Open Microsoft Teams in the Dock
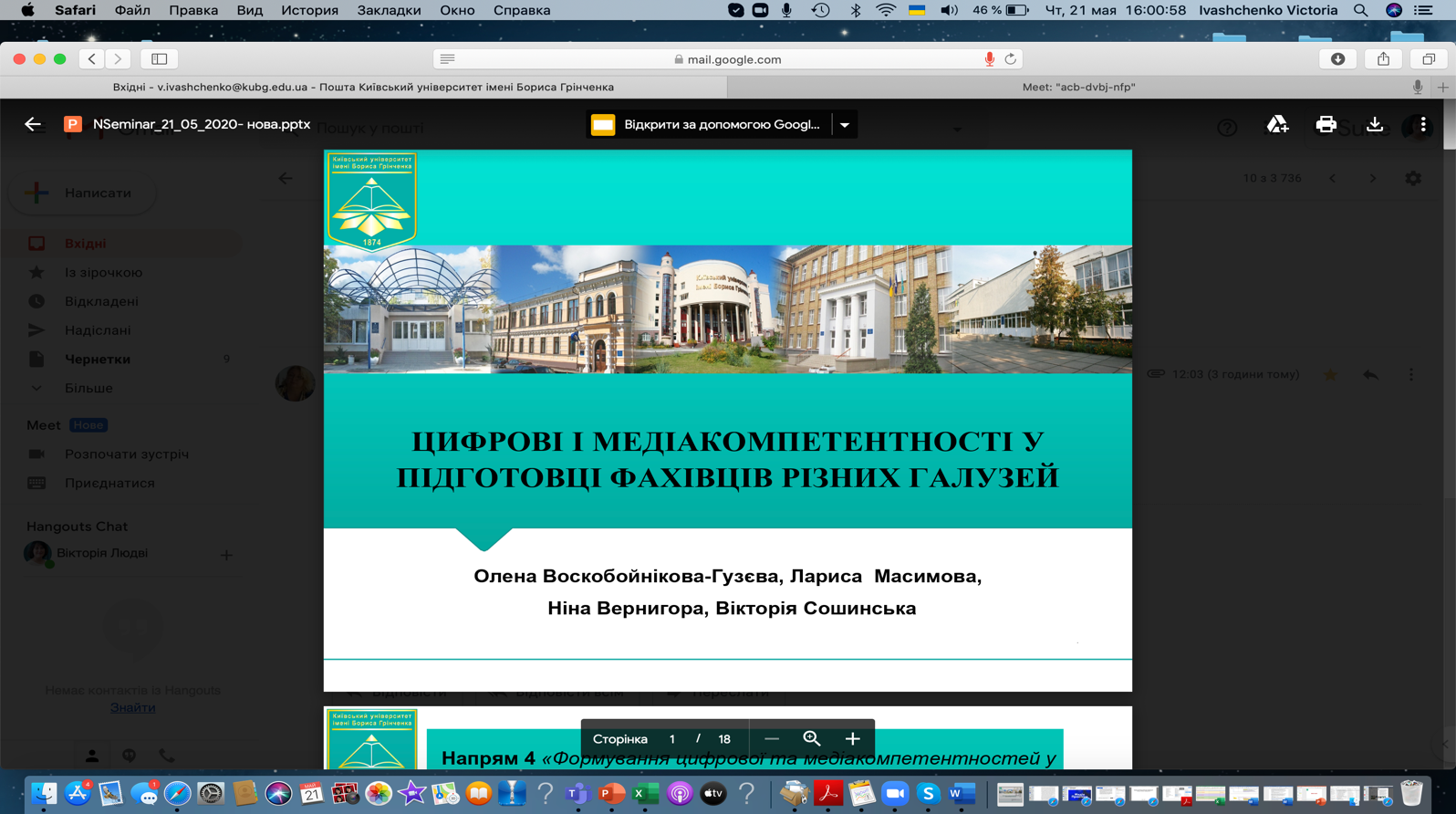1456x814 pixels. click(x=577, y=793)
